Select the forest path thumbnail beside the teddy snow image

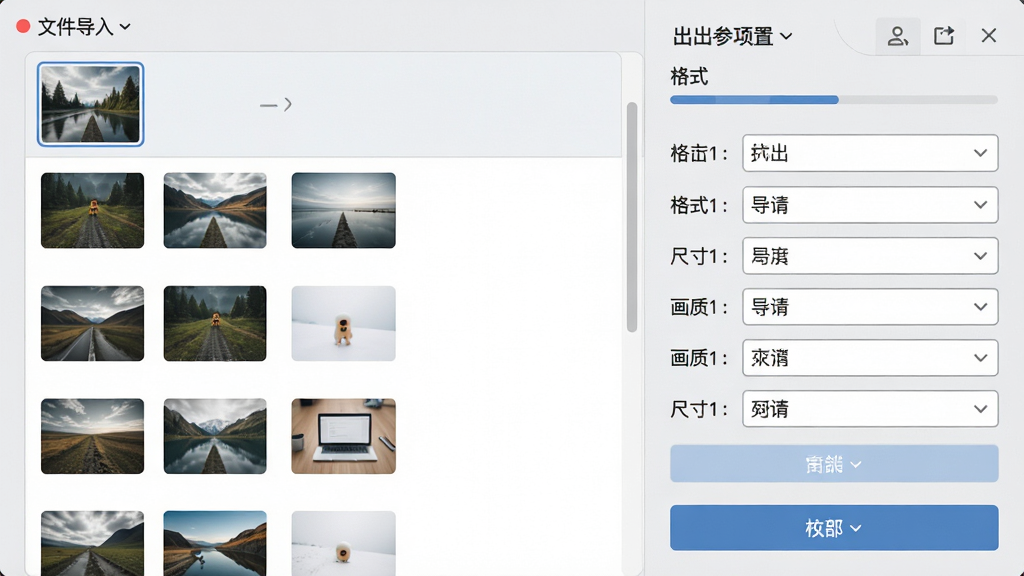215,323
